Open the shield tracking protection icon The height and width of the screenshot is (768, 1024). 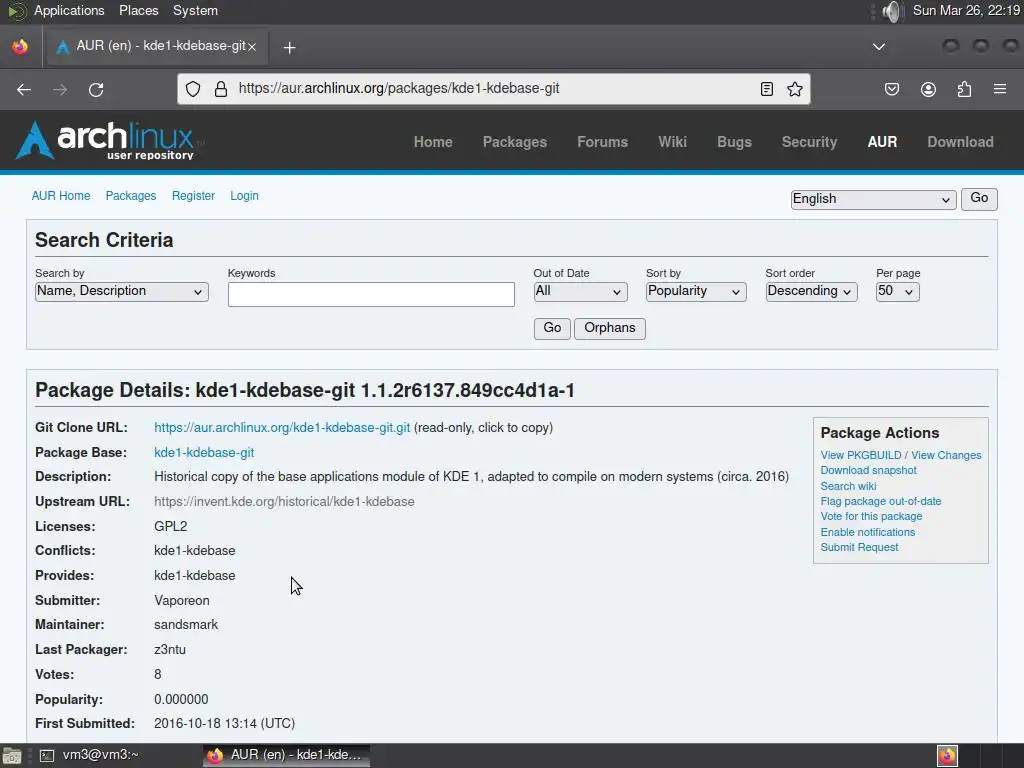tap(193, 89)
